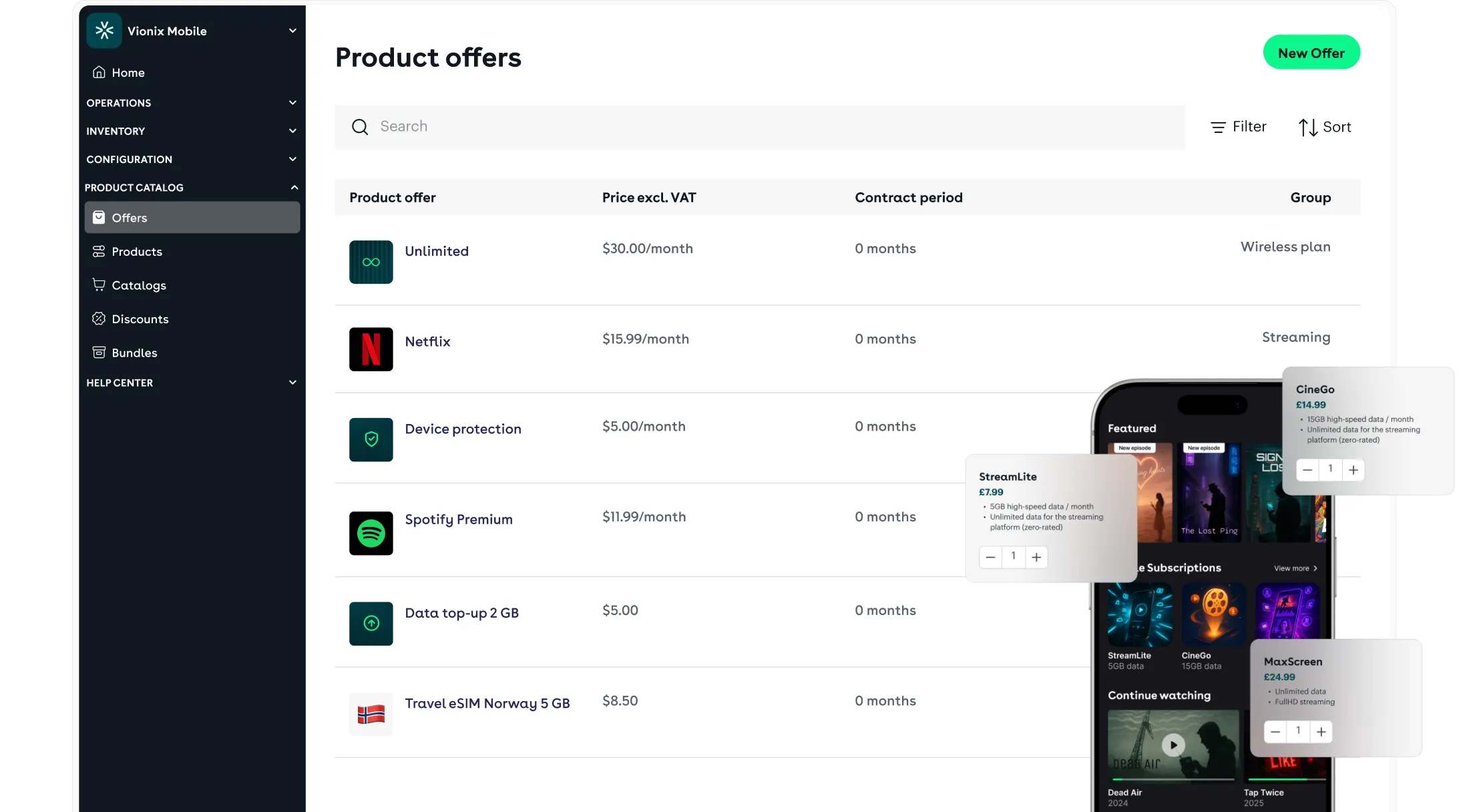Expand the Configuration section

pos(192,159)
